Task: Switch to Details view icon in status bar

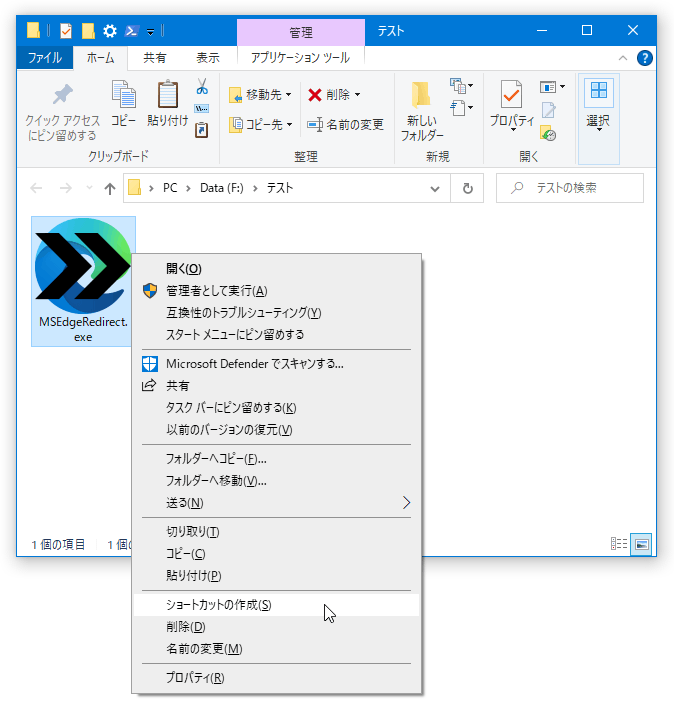Action: 619,543
